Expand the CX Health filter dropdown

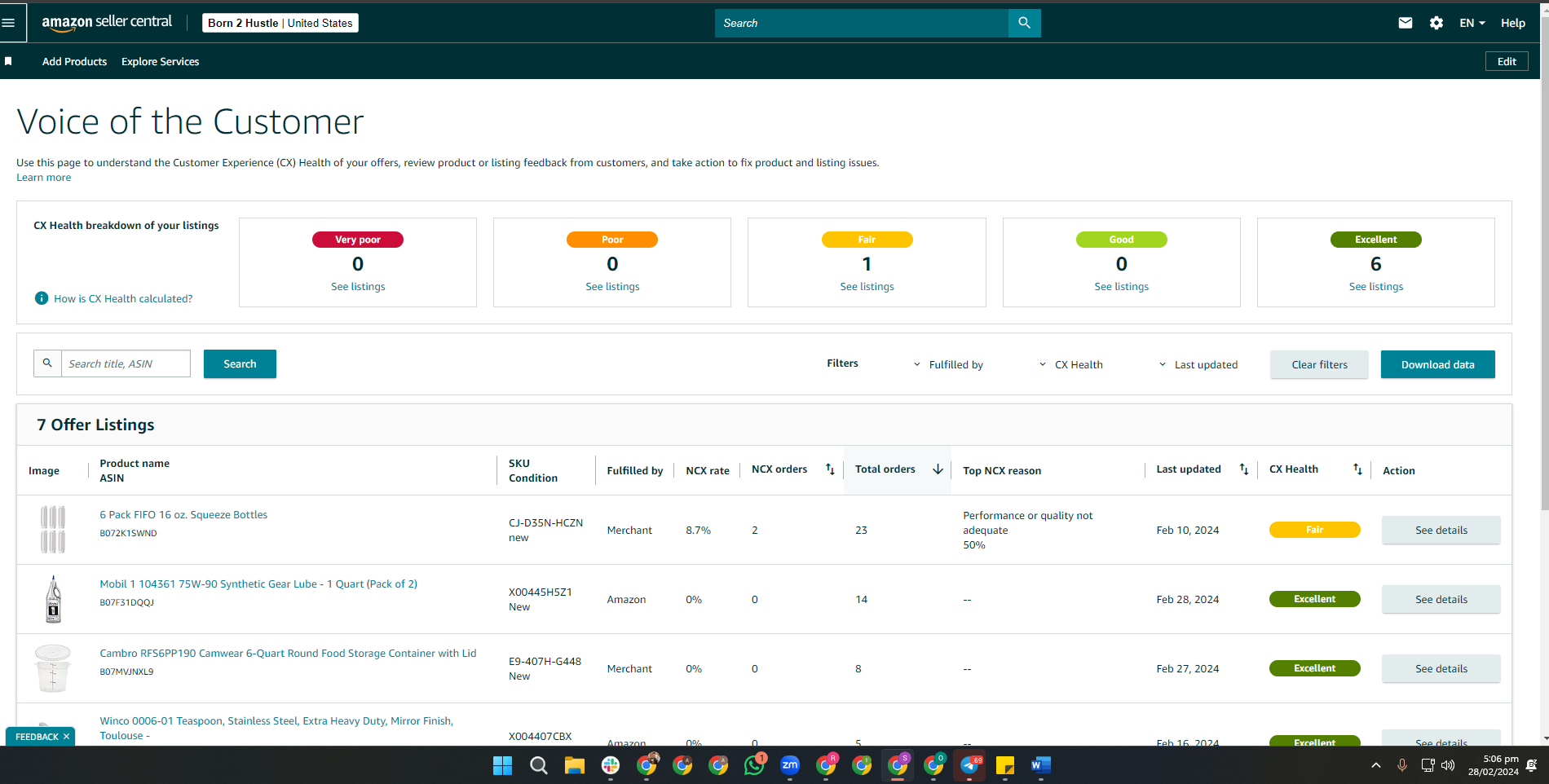[1070, 364]
